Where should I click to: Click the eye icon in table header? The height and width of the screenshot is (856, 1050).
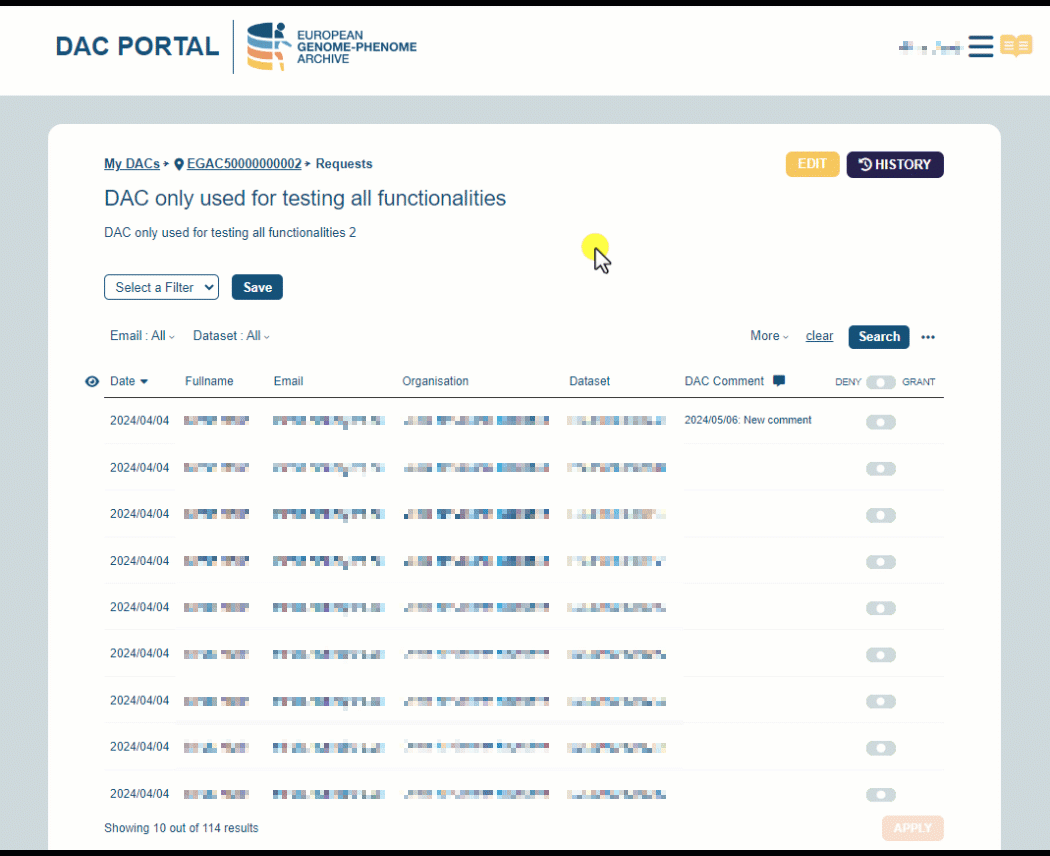click(92, 381)
